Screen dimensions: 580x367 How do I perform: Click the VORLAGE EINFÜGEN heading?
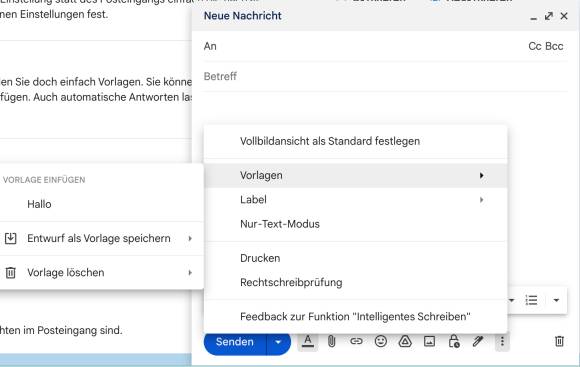[44, 180]
